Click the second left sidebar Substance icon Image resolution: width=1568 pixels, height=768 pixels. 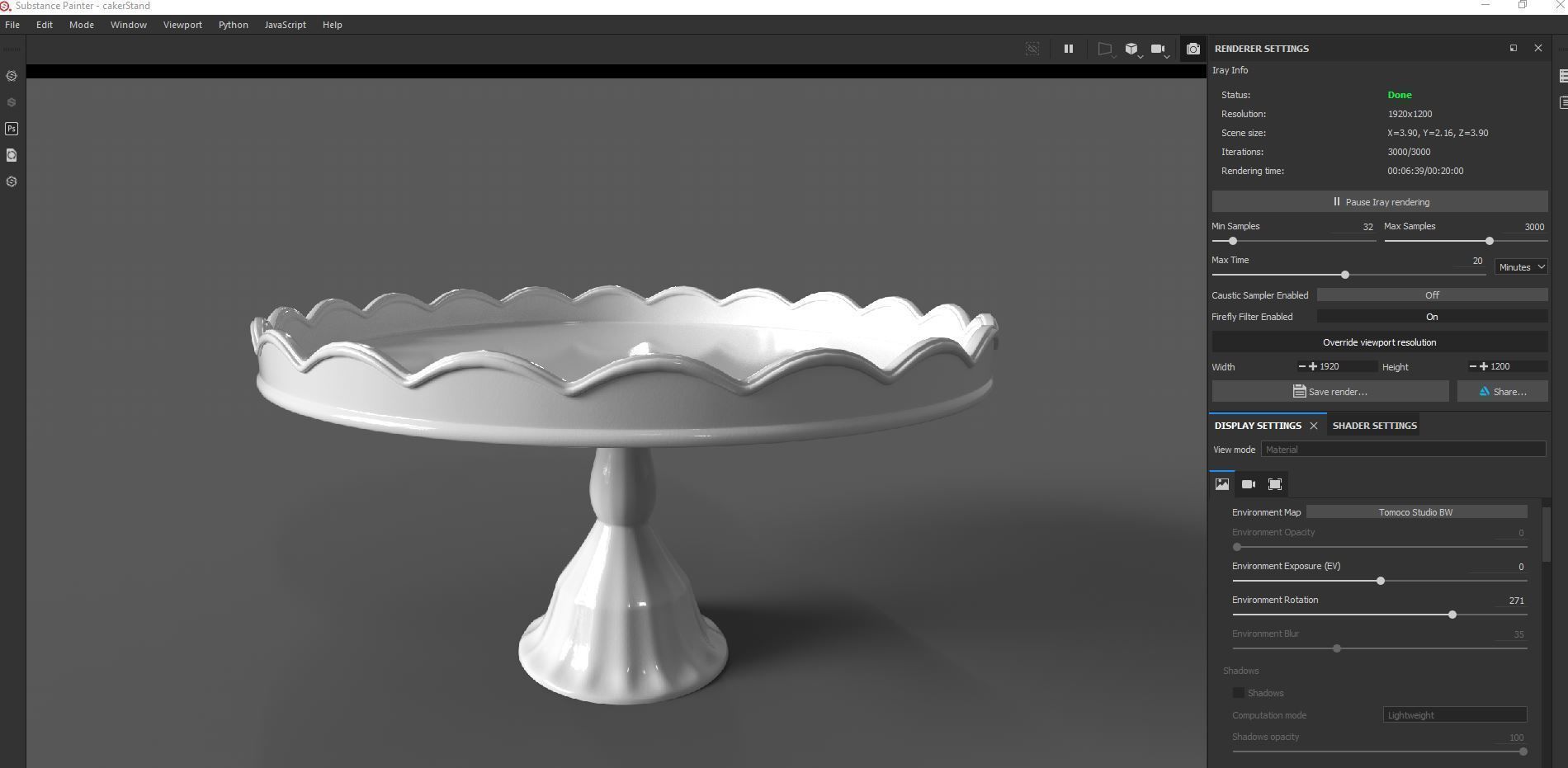12,102
